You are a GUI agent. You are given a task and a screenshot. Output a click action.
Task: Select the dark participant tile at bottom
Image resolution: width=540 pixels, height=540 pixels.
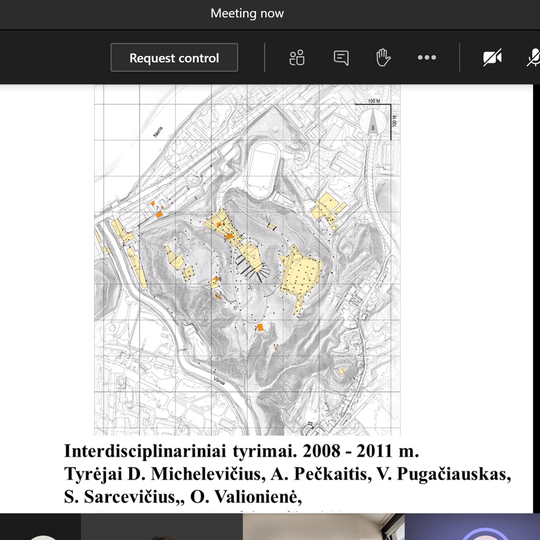click(x=162, y=527)
